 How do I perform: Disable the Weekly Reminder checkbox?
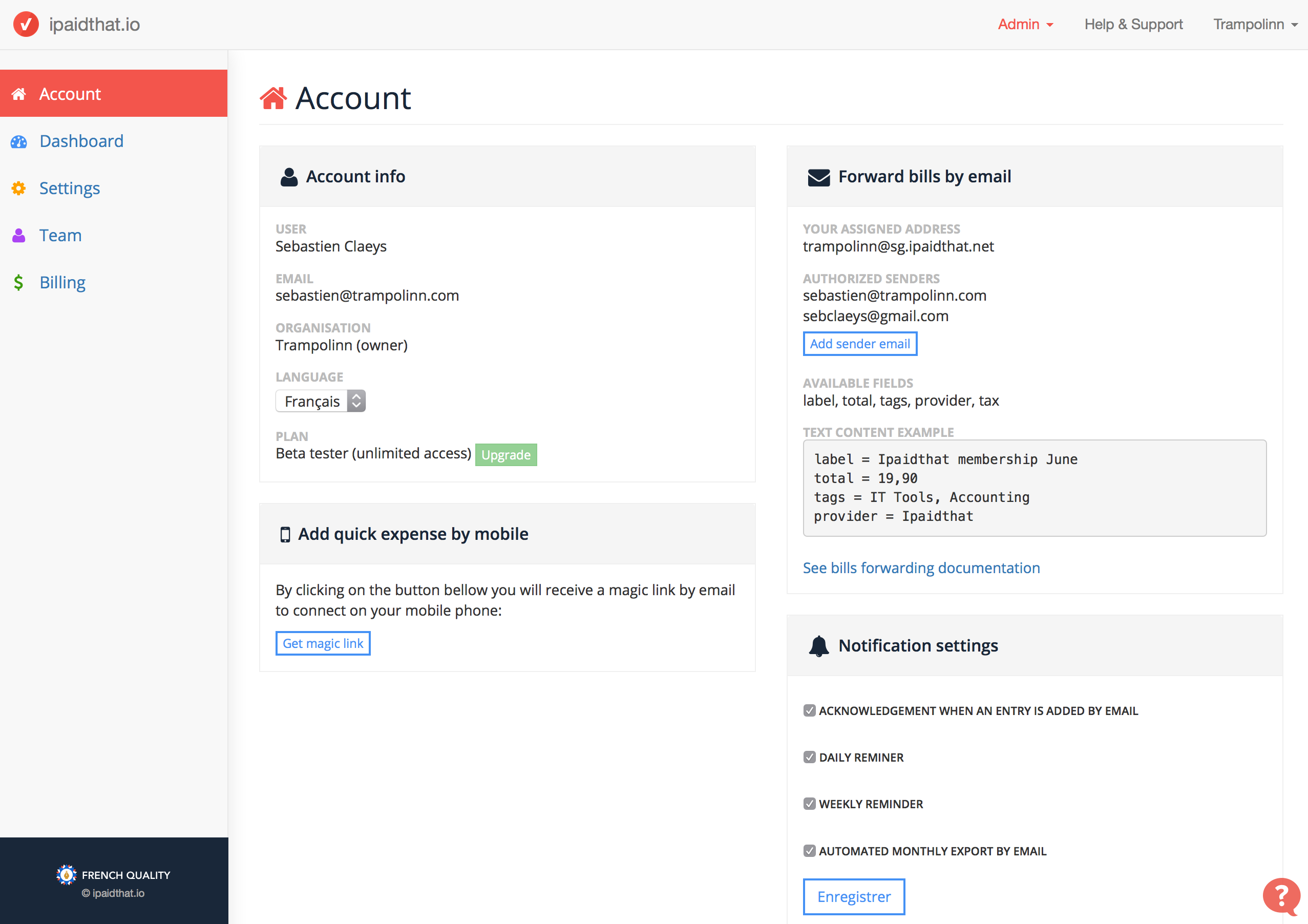click(x=809, y=804)
